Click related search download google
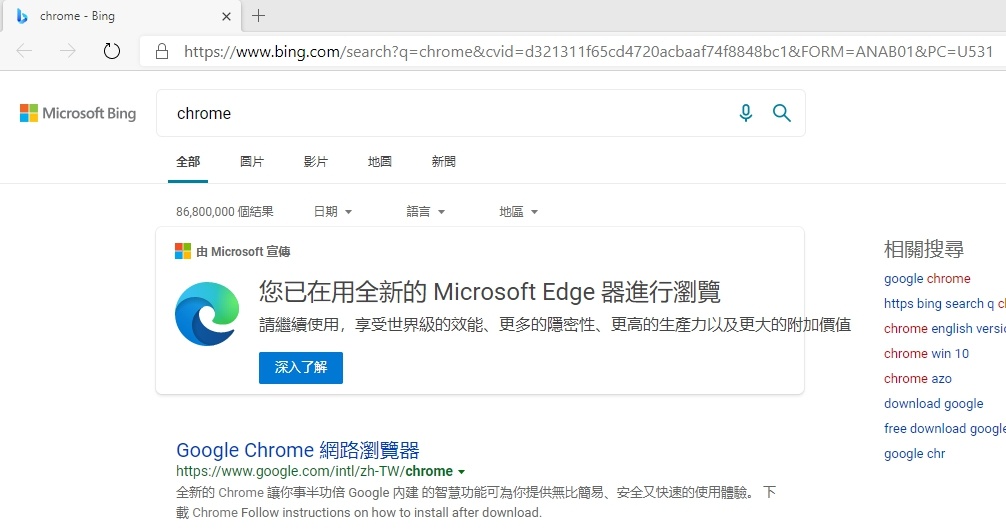 [x=934, y=404]
